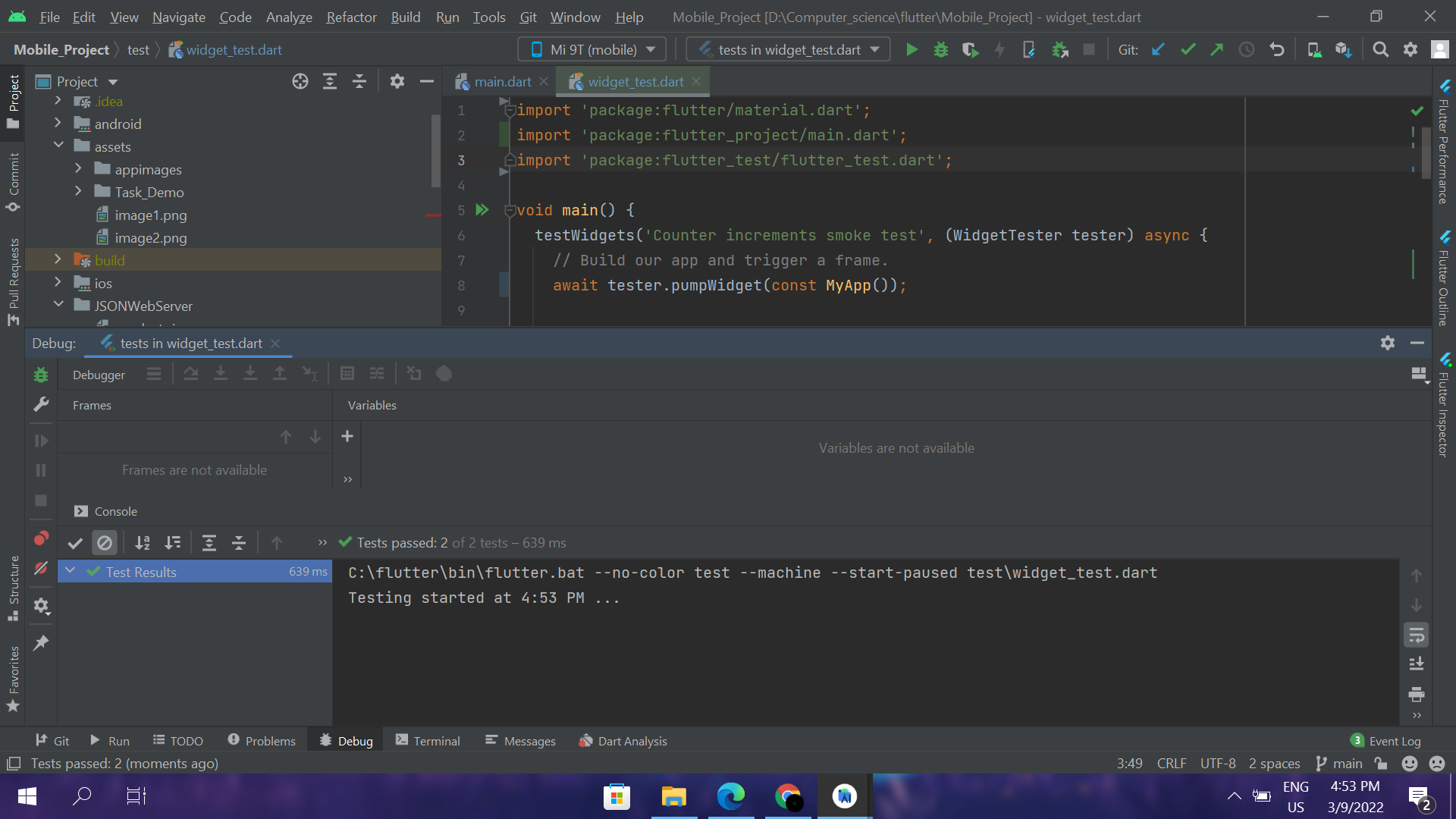The width and height of the screenshot is (1456, 819).
Task: Open Device Manager icon
Action: click(1314, 50)
